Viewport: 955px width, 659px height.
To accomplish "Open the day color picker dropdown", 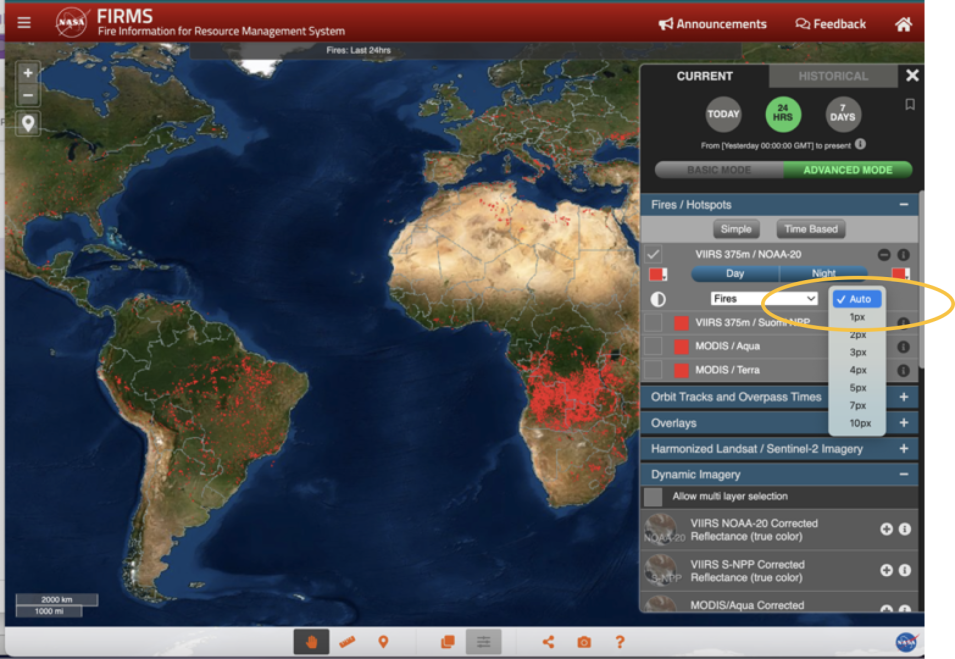I will (658, 274).
